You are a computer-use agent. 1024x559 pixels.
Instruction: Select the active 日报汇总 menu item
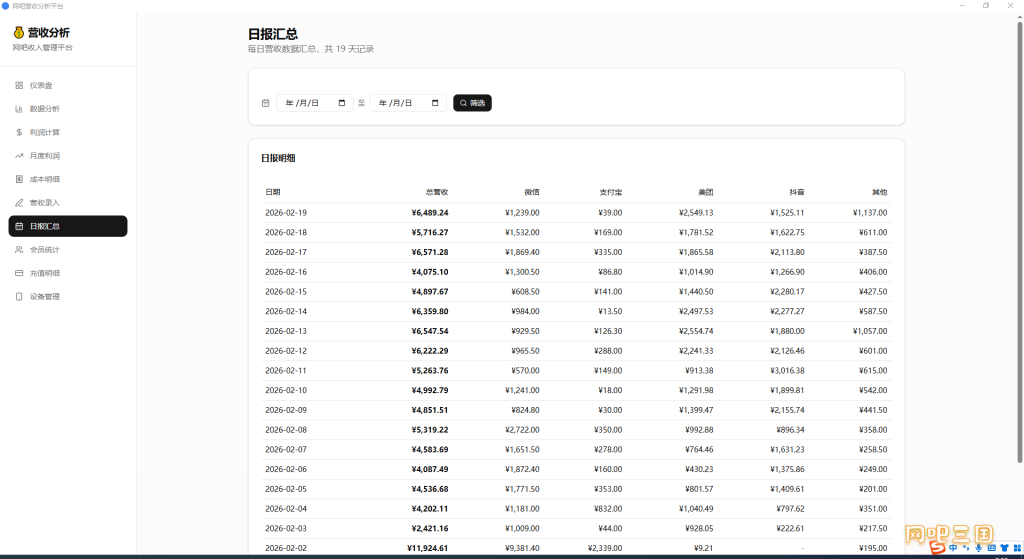68,227
